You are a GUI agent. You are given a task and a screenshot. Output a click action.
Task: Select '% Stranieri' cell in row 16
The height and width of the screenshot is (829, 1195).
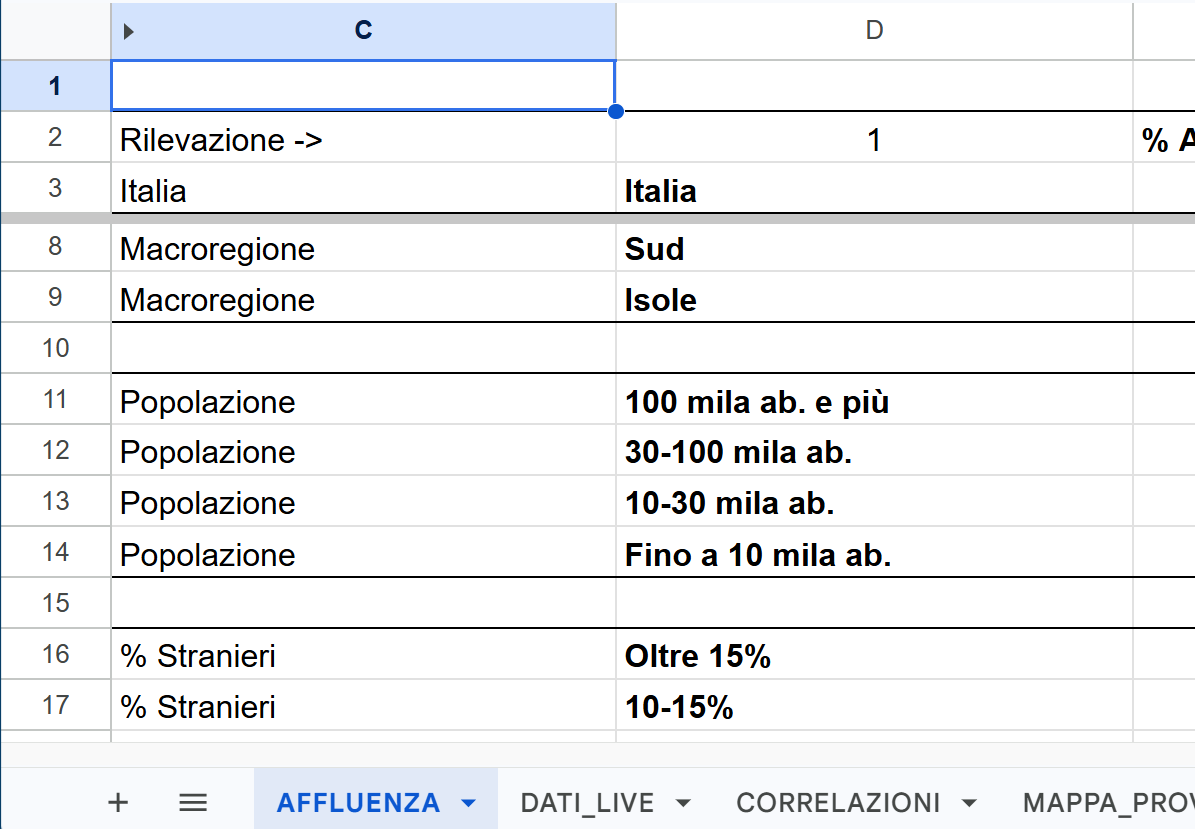click(364, 655)
